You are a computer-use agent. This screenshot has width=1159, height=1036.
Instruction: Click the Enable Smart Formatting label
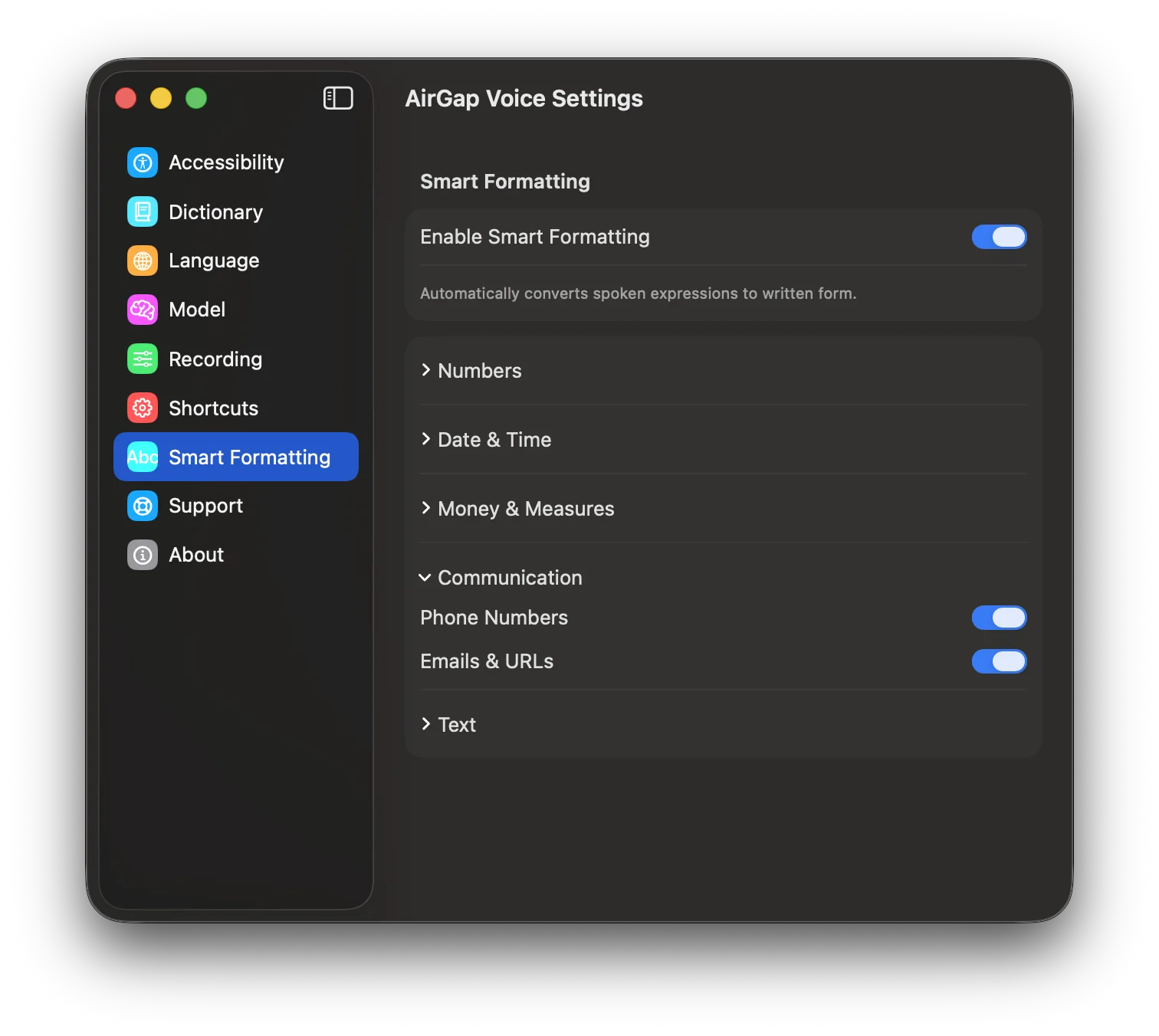pos(535,238)
